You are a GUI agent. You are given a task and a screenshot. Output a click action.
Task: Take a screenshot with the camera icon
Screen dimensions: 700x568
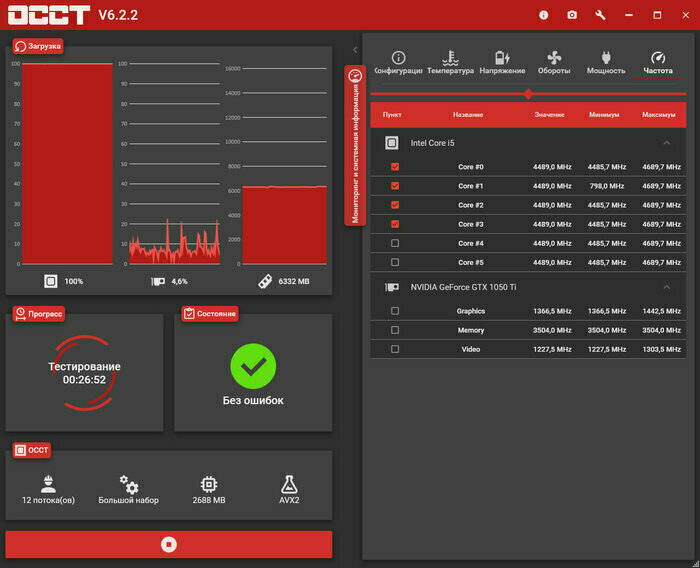pyautogui.click(x=572, y=15)
